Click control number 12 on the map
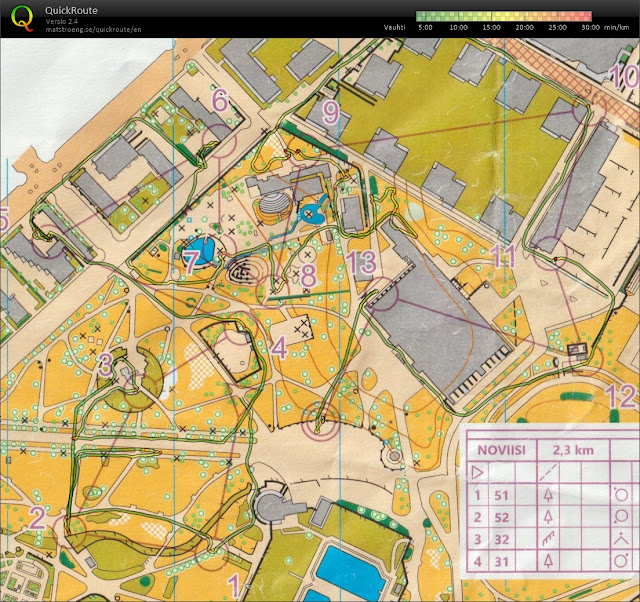Viewport: 640px width, 602px height. point(620,395)
